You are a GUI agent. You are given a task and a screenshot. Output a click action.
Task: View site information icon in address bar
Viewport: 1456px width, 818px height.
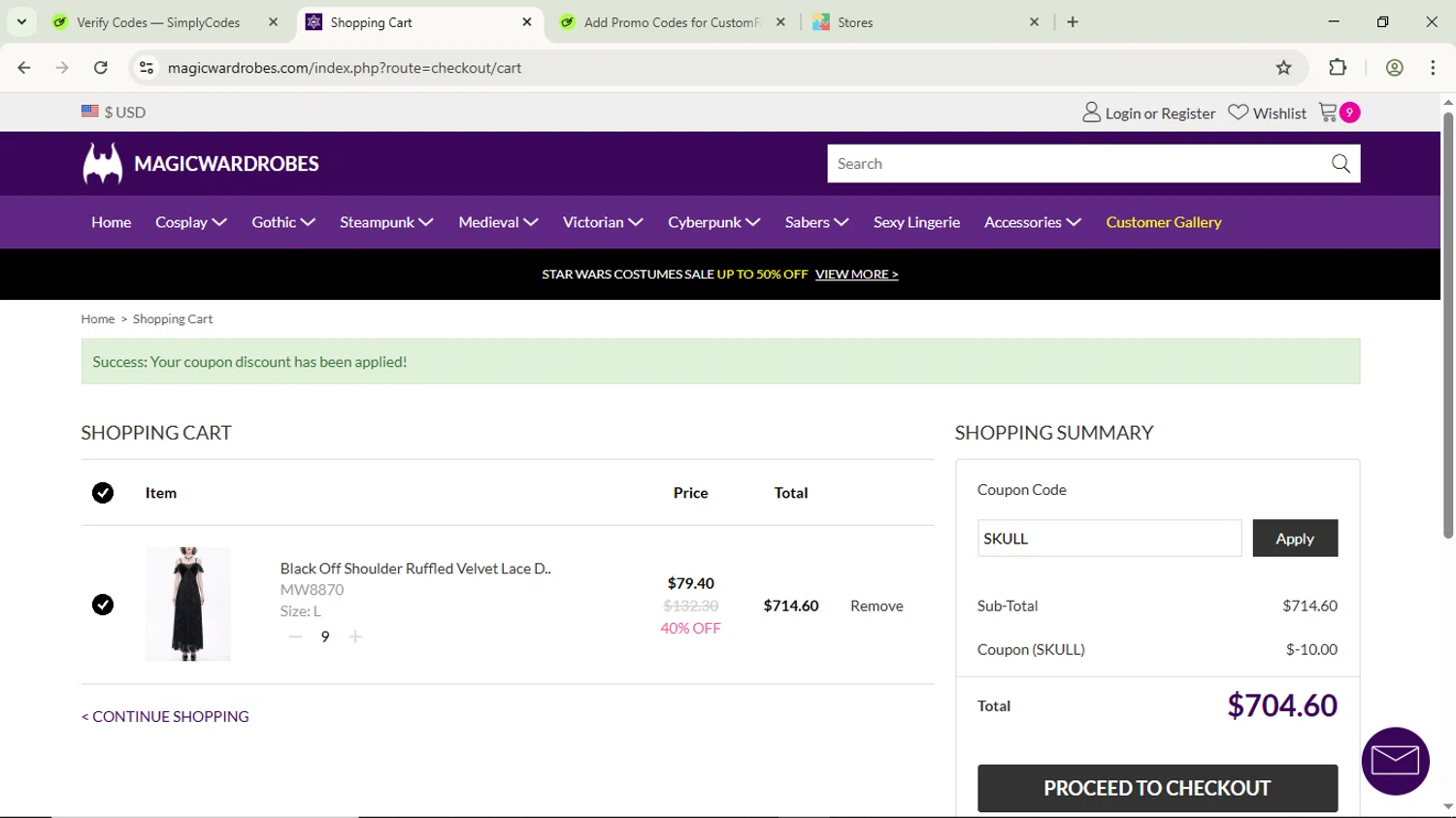tap(147, 68)
